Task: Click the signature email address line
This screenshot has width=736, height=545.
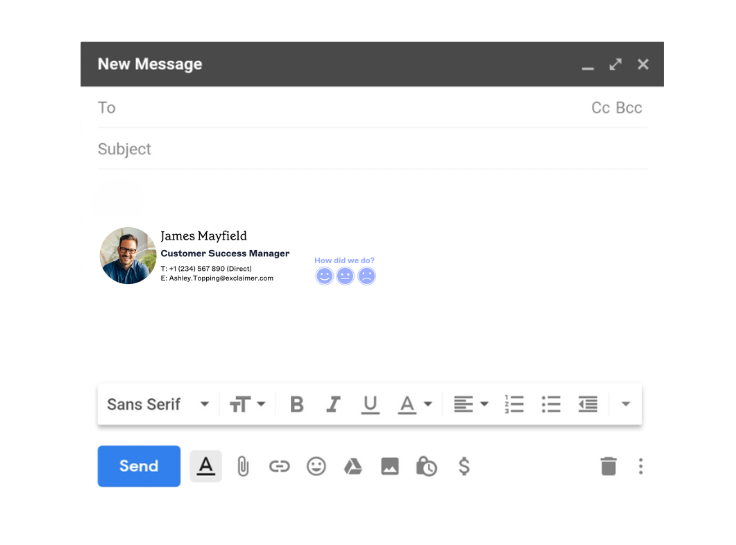Action: point(217,278)
